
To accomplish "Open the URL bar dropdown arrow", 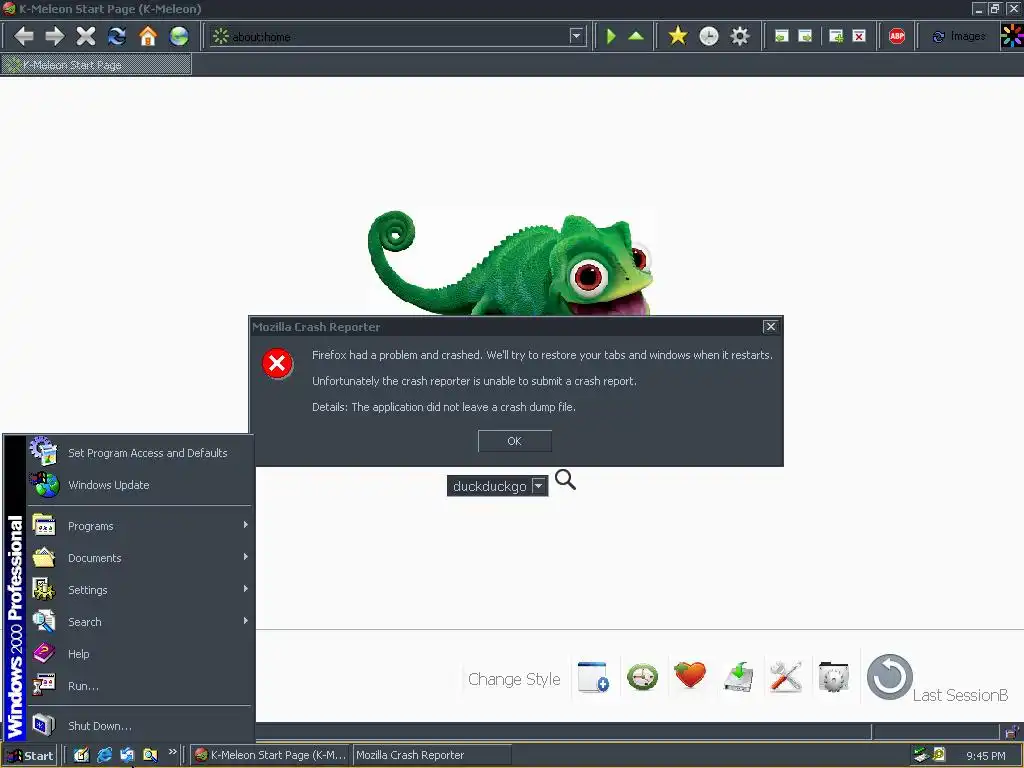I will 576,36.
